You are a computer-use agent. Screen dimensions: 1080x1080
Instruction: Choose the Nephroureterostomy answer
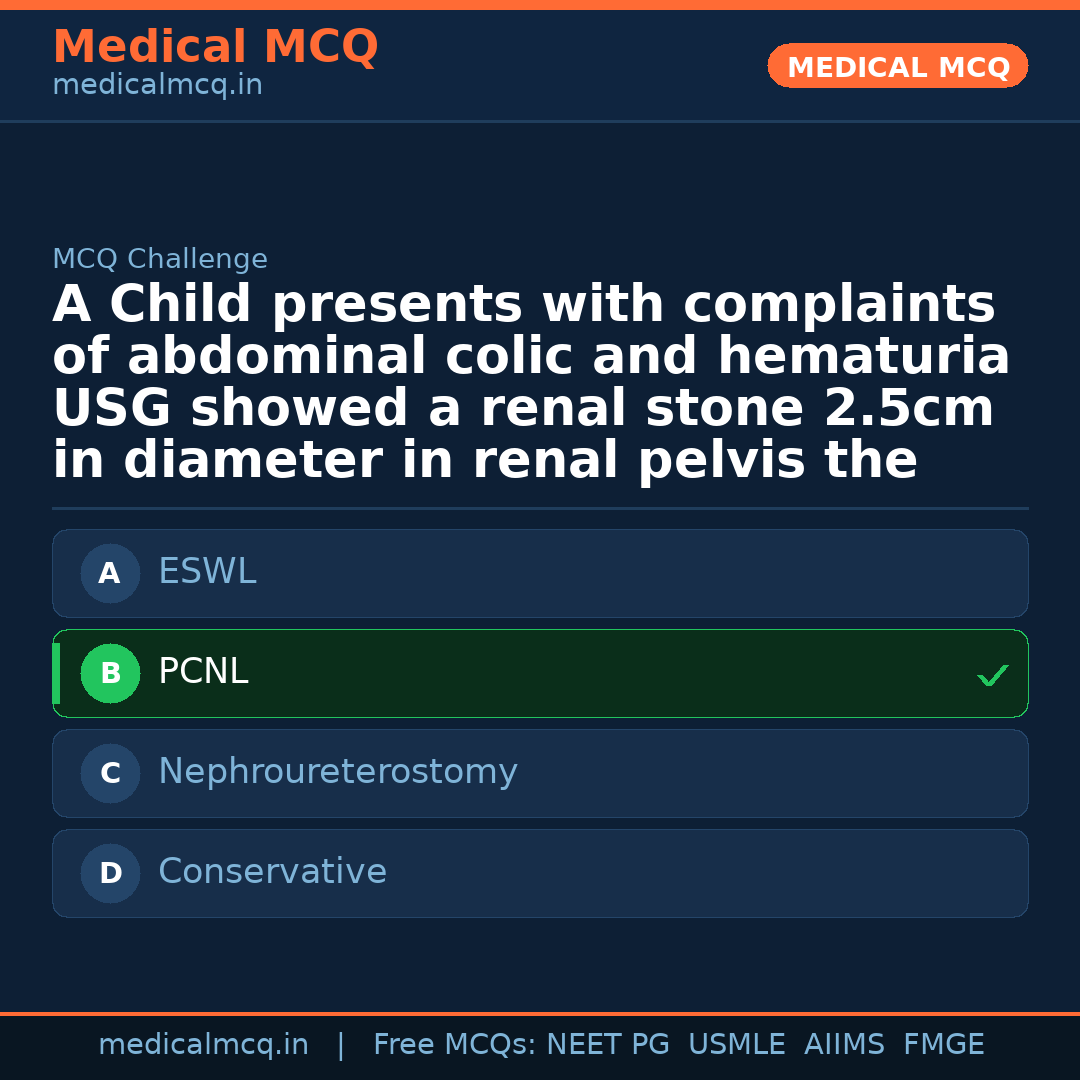tap(337, 772)
